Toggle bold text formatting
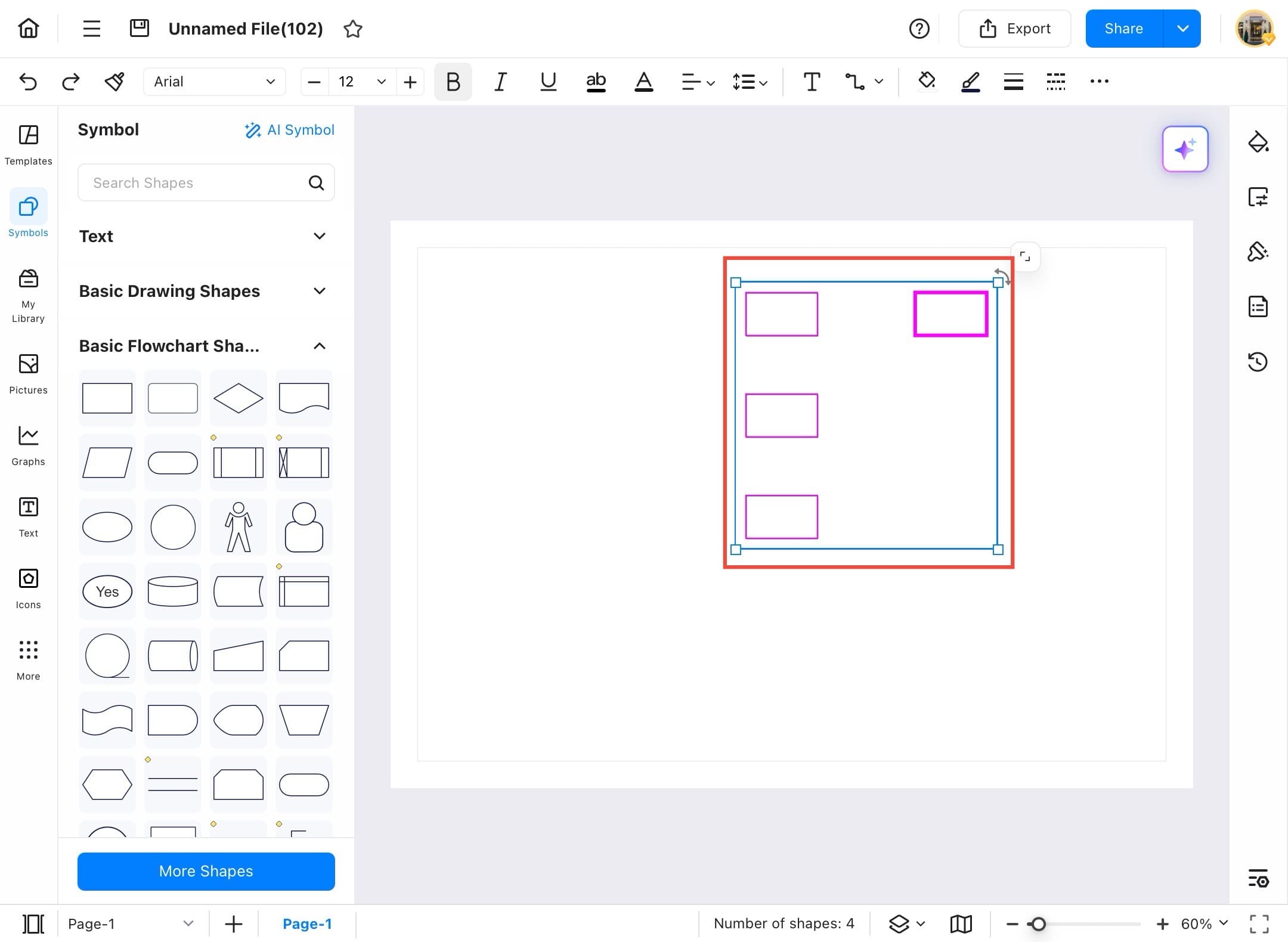This screenshot has width=1288, height=942. click(453, 82)
